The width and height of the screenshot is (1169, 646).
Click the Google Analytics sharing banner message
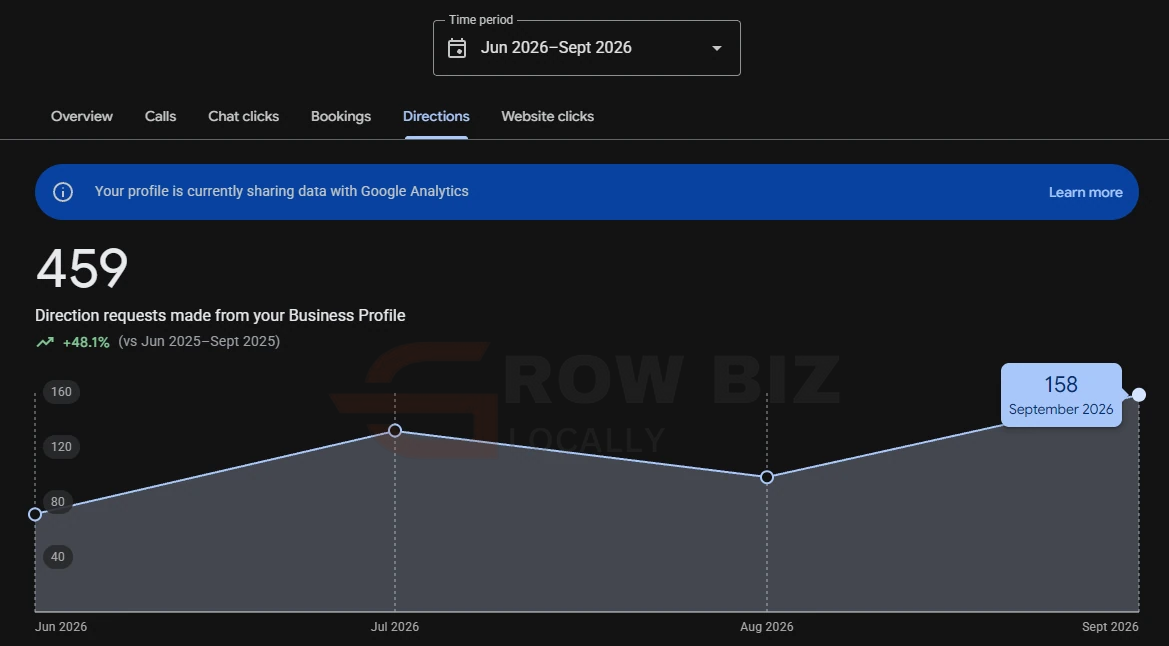tap(282, 191)
